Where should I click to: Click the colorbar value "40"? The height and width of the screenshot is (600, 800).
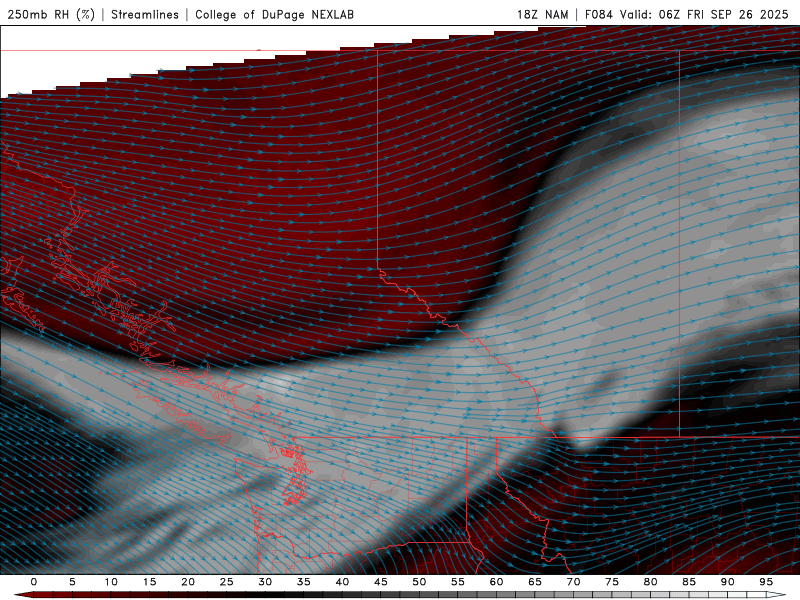click(342, 582)
